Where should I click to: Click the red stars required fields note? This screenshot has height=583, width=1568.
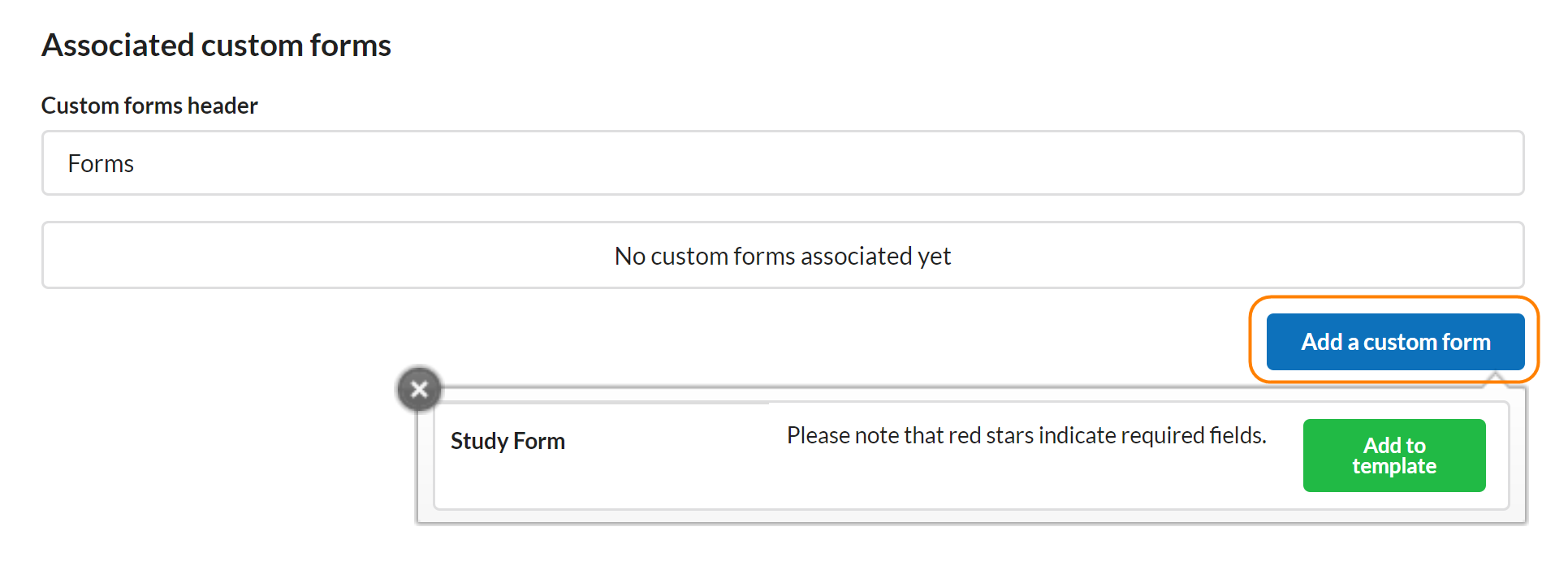pyautogui.click(x=1026, y=436)
